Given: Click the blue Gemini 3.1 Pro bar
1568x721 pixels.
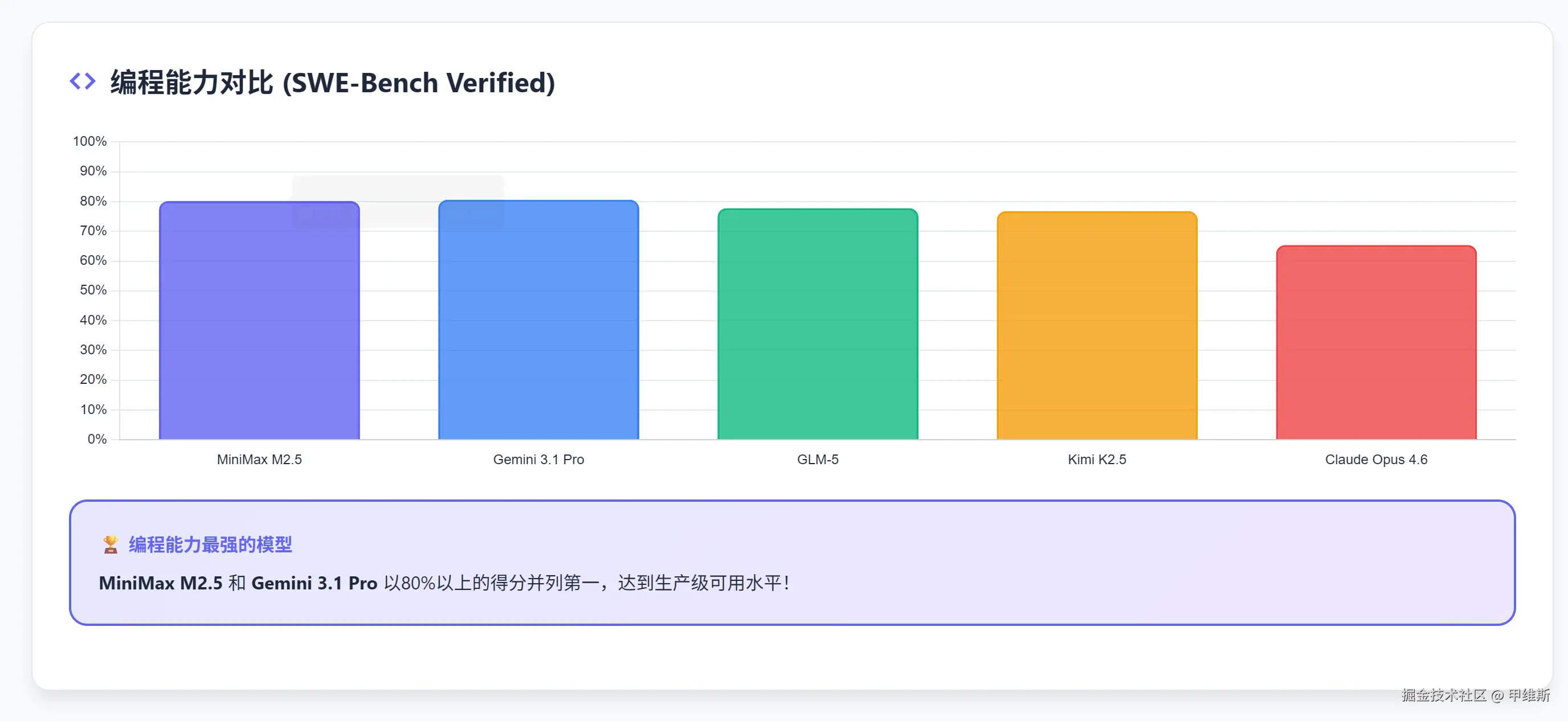Looking at the screenshot, I should coord(538,321).
